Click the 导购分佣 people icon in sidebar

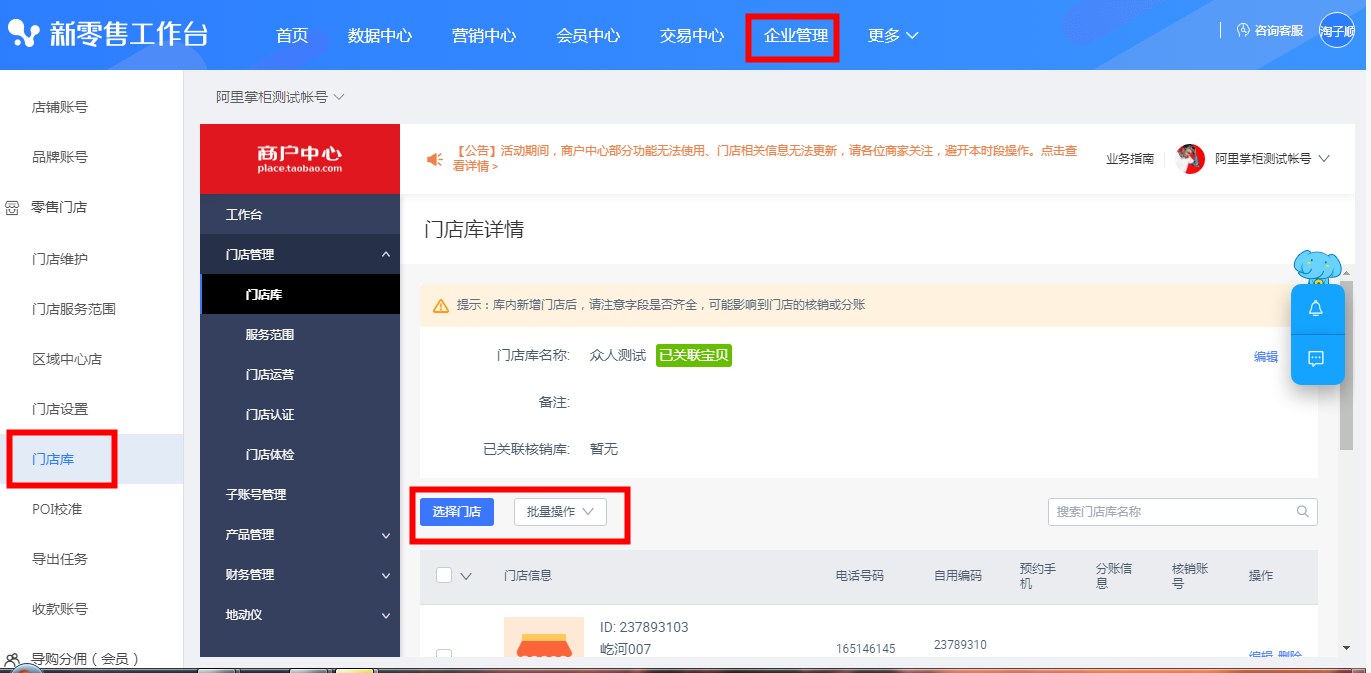point(12,660)
